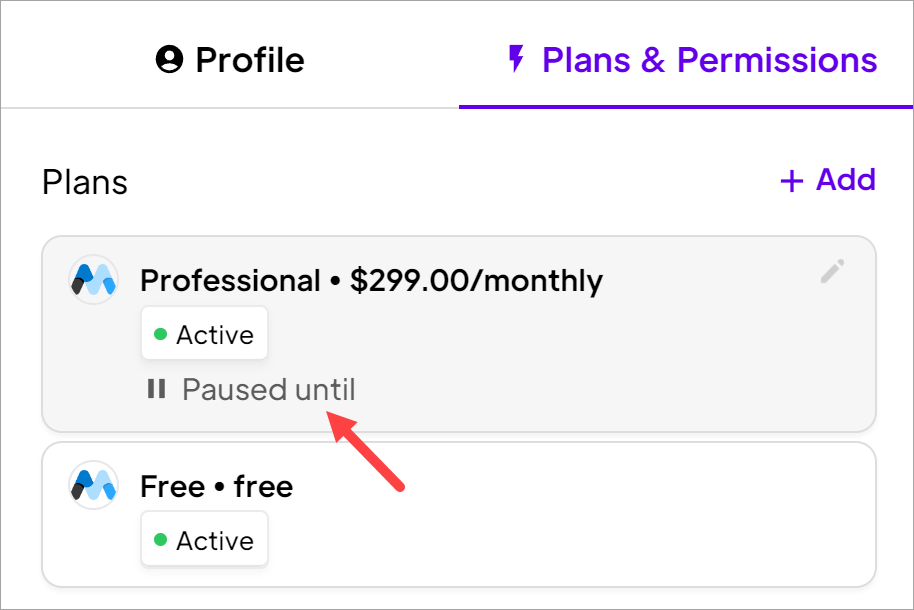The image size is (914, 610).
Task: Click the plus icon next to Add
Action: click(x=792, y=181)
